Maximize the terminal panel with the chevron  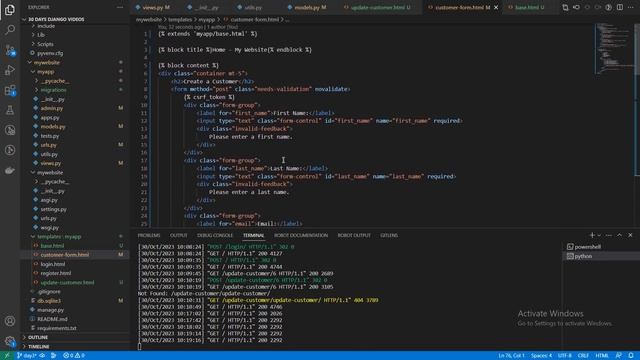619,235
